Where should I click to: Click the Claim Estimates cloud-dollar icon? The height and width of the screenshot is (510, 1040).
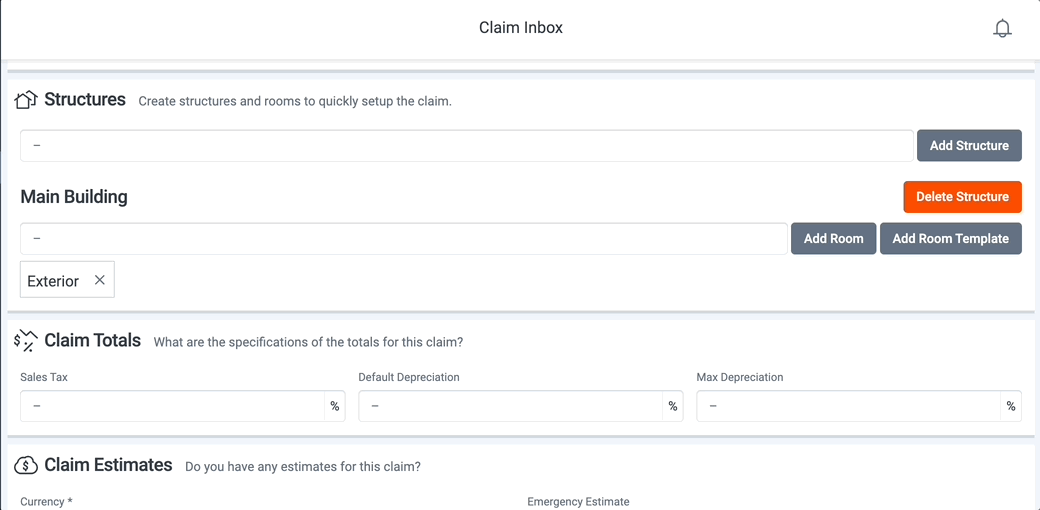(26, 466)
